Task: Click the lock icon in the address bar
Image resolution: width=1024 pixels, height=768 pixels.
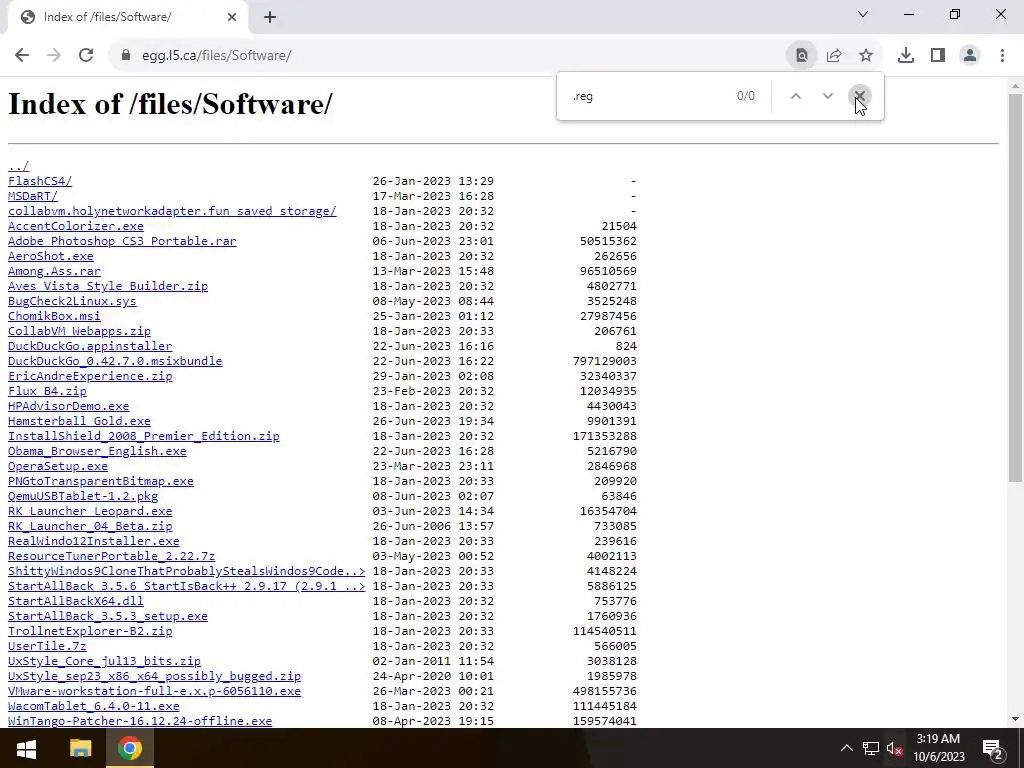Action: pyautogui.click(x=126, y=56)
